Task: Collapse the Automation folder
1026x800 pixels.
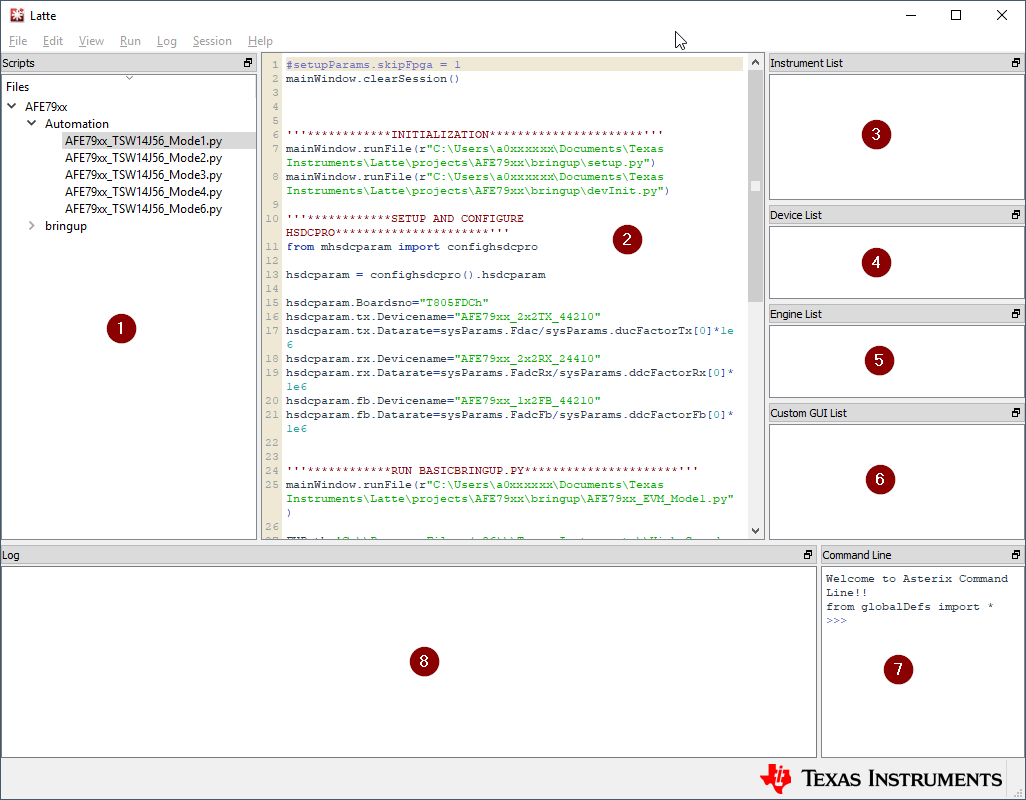Action: pos(31,123)
